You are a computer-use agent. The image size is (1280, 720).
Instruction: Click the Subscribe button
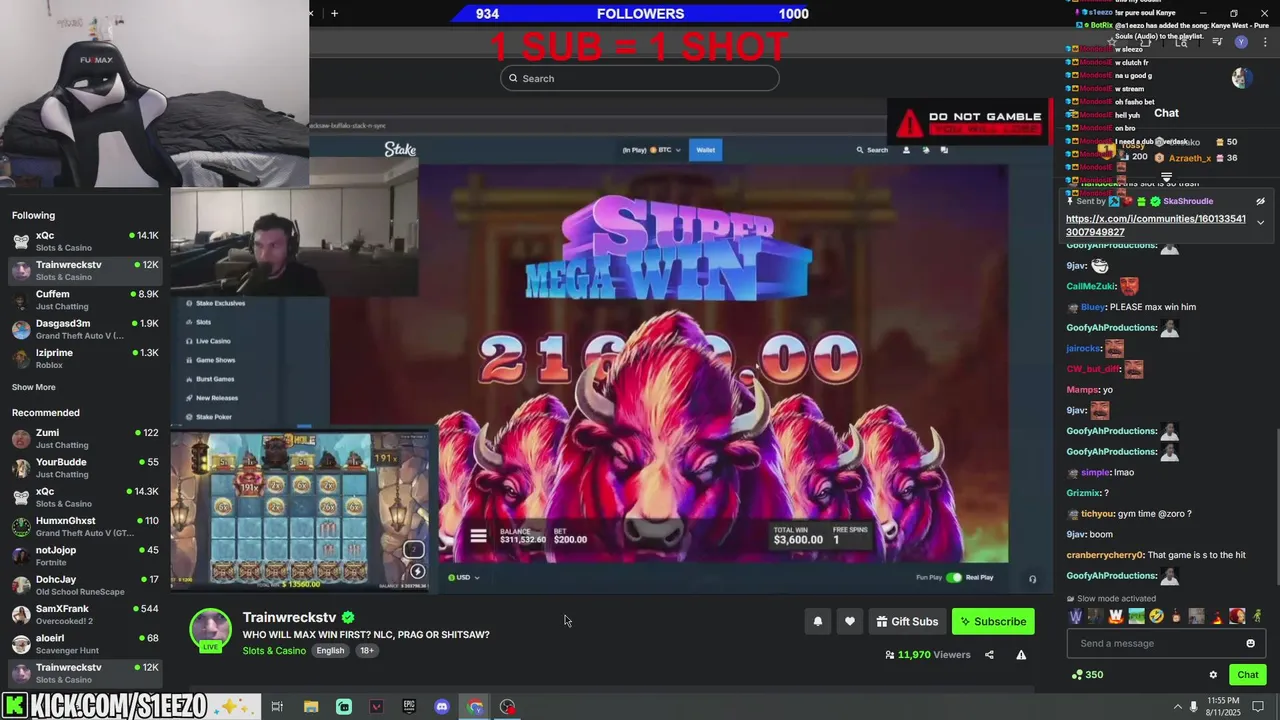tap(993, 621)
